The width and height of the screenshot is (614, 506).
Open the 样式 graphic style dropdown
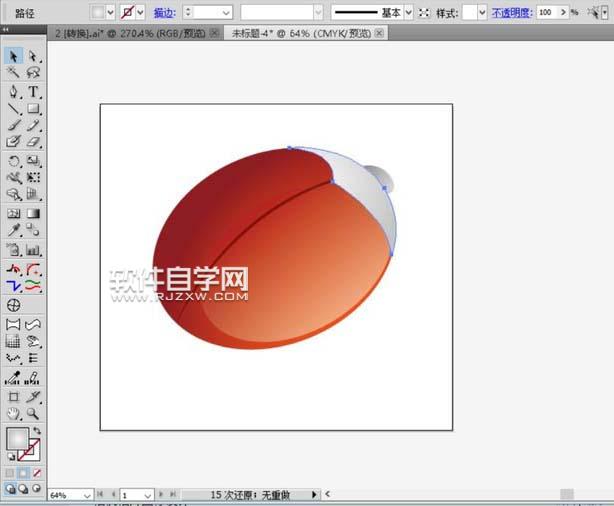click(x=482, y=13)
